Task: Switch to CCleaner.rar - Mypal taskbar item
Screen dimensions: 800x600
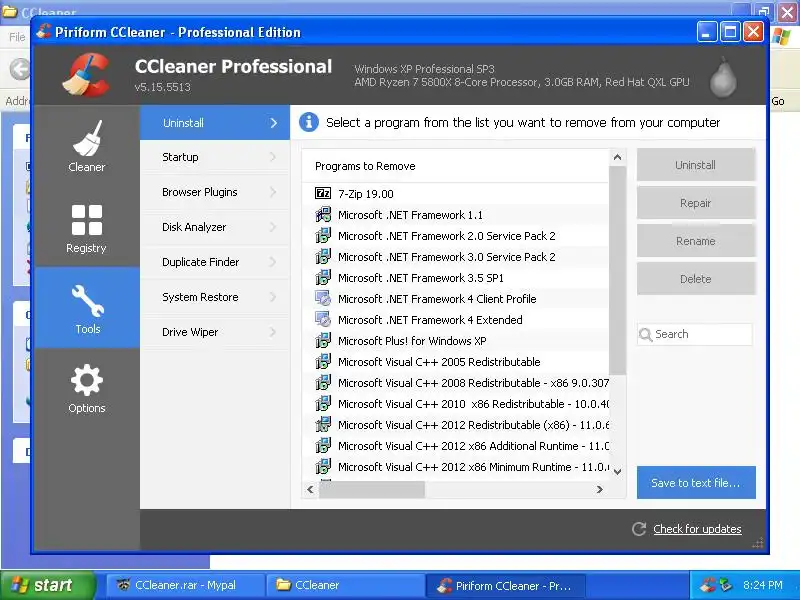Action: click(185, 585)
